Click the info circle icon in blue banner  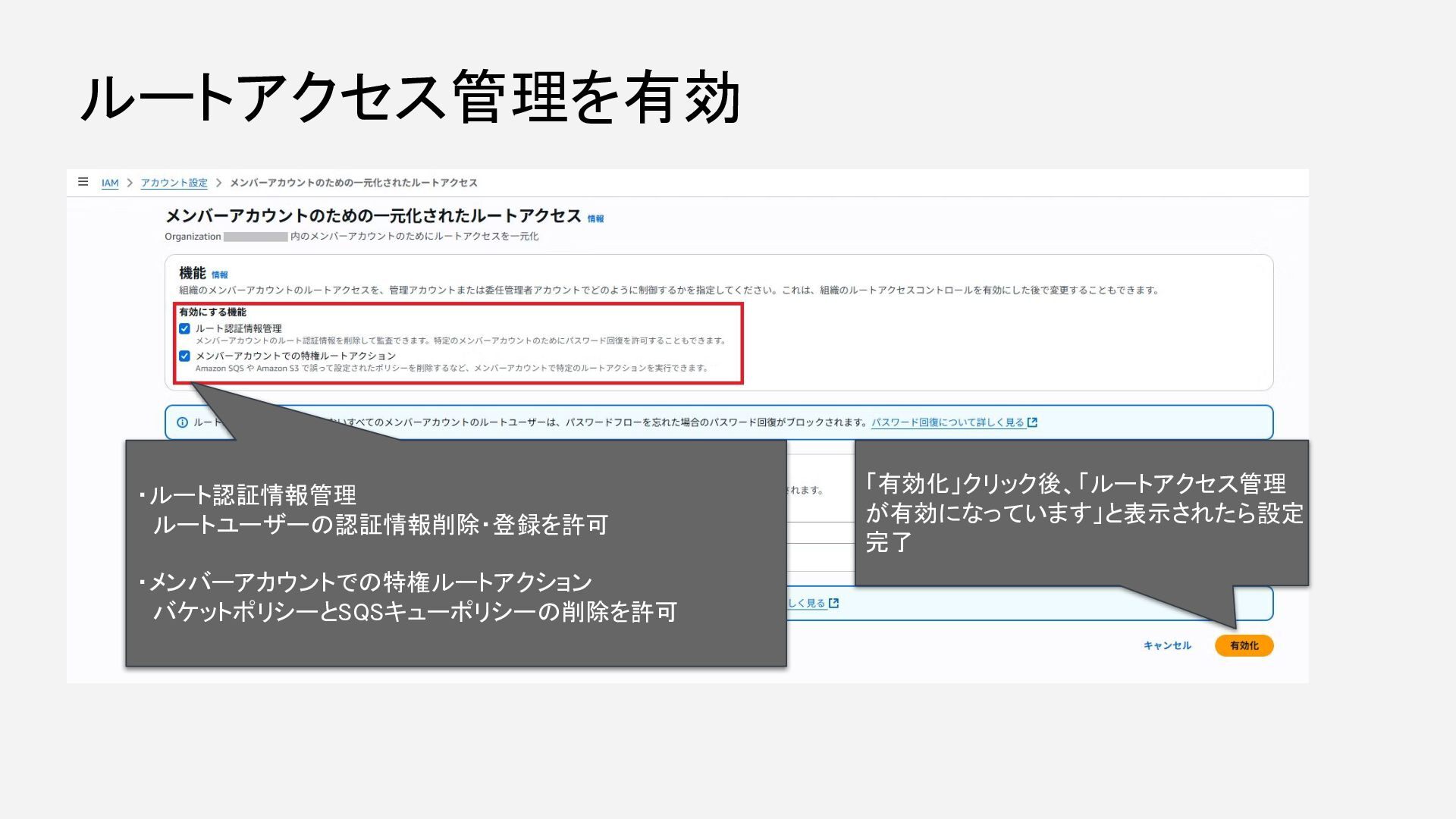point(182,422)
